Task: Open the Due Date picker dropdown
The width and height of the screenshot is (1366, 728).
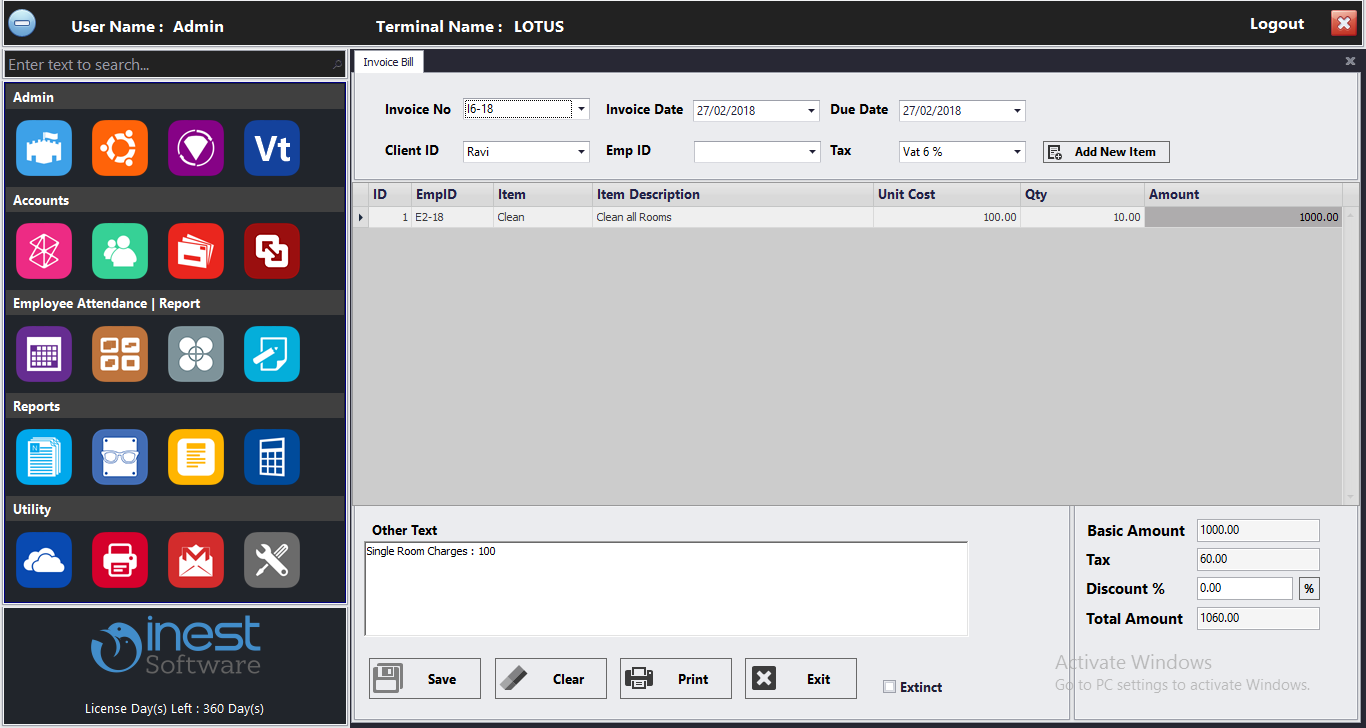Action: (1017, 111)
